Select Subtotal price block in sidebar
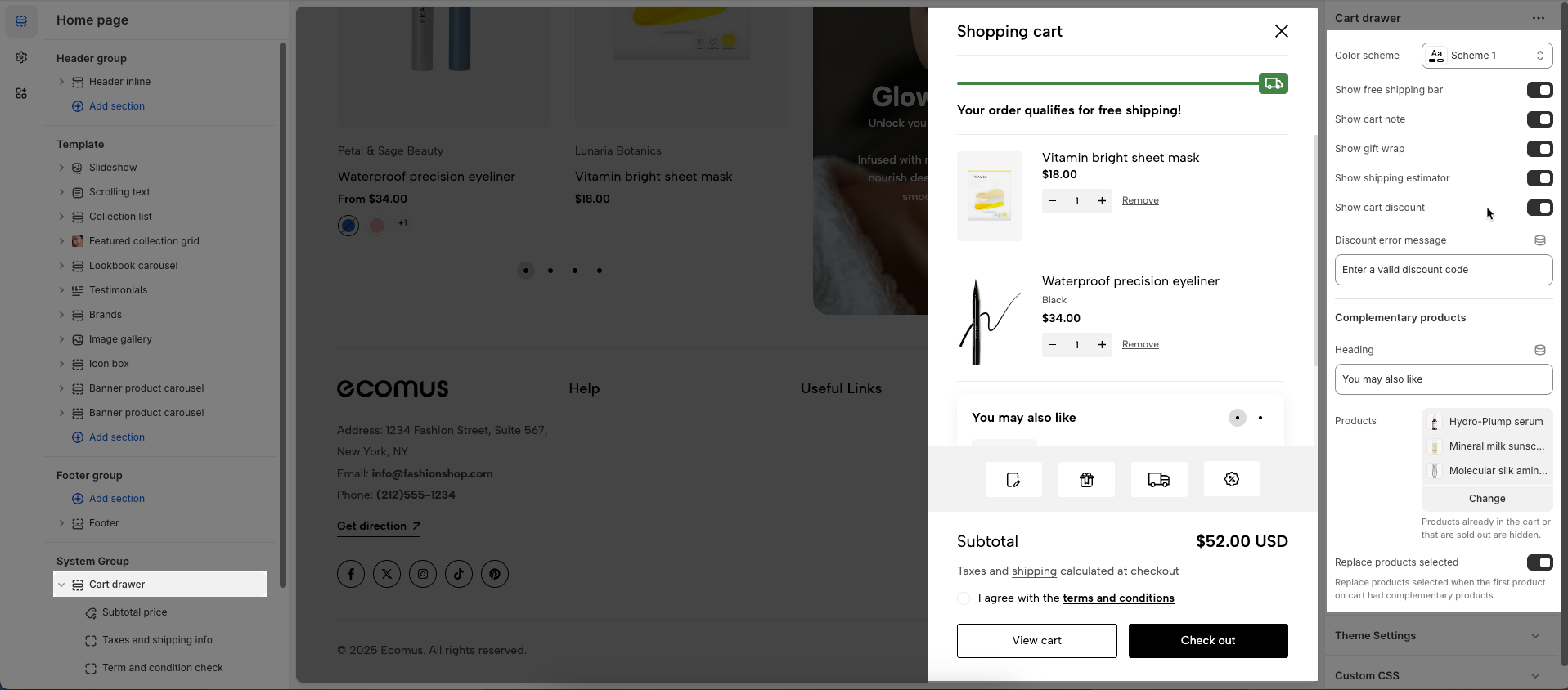Screen dimensions: 1568x690 coord(134,612)
